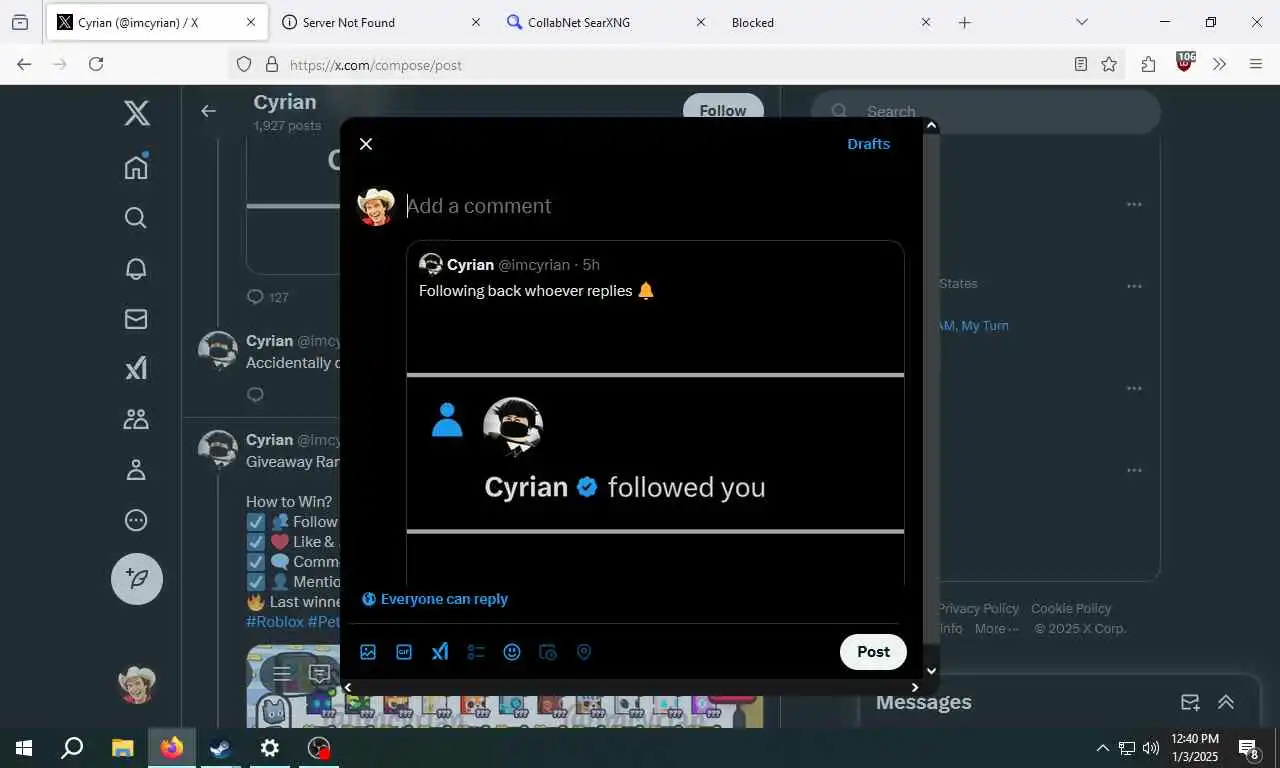Open Profile in the sidebar

click(137, 470)
